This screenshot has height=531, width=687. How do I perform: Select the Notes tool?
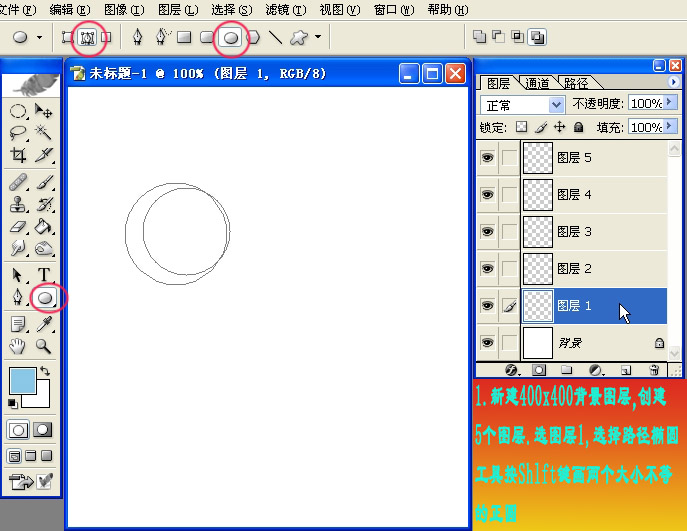tap(18, 325)
